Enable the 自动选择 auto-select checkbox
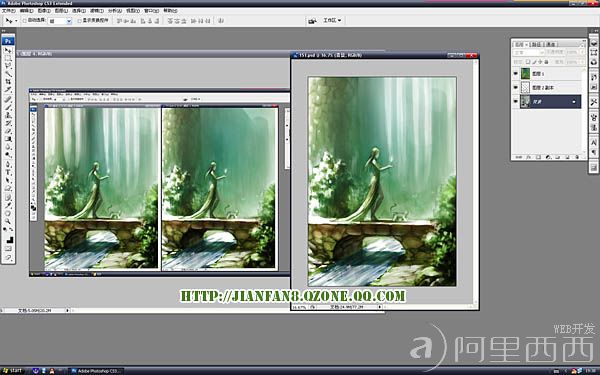Viewport: 600px width, 375px height. 24,21
